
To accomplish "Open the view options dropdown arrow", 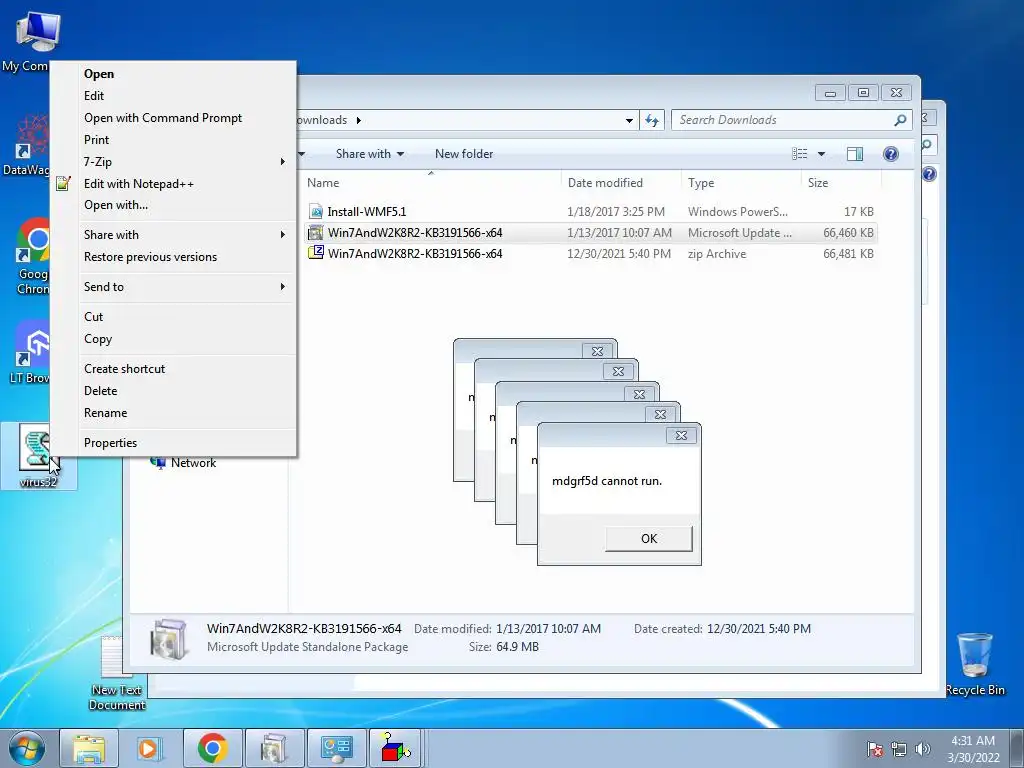I will [x=822, y=154].
